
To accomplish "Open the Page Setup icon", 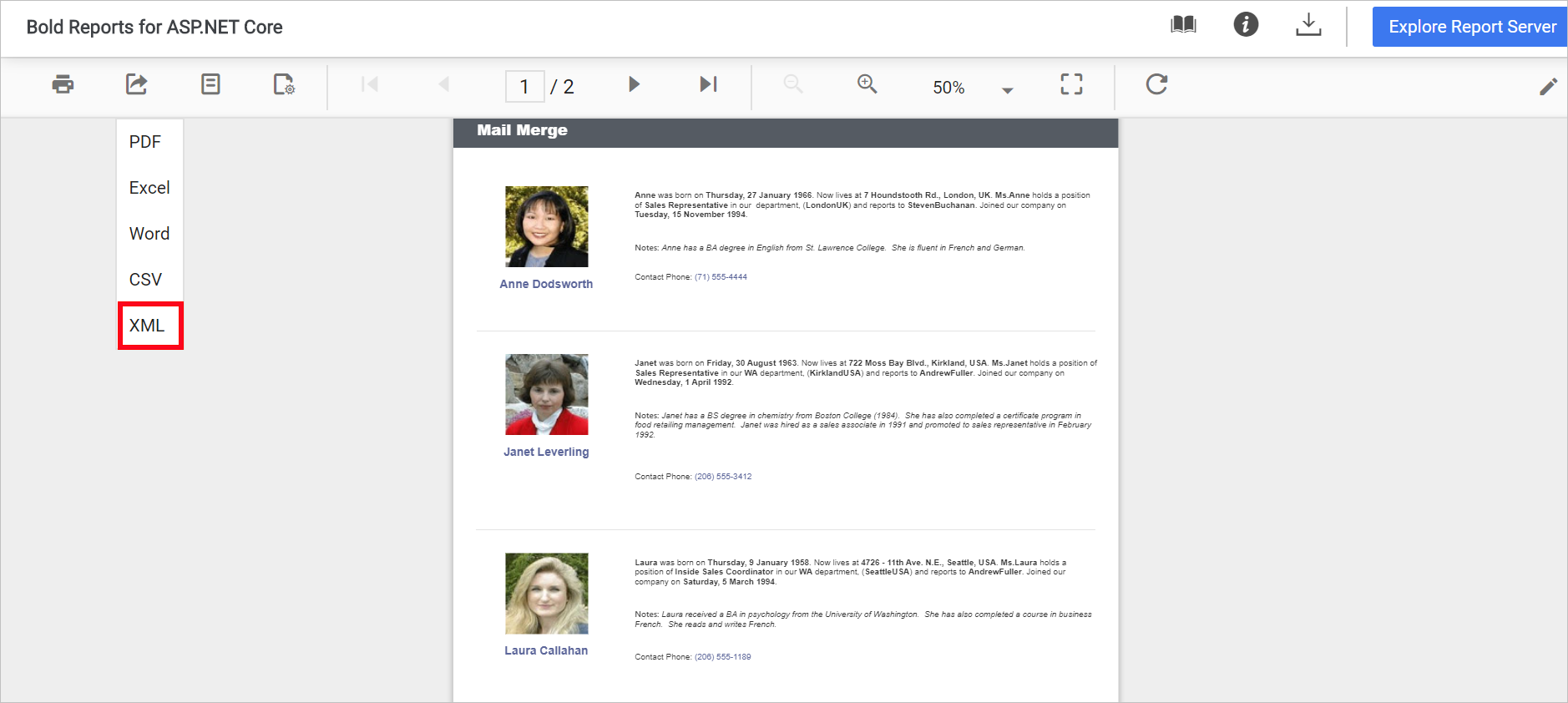I will point(284,84).
